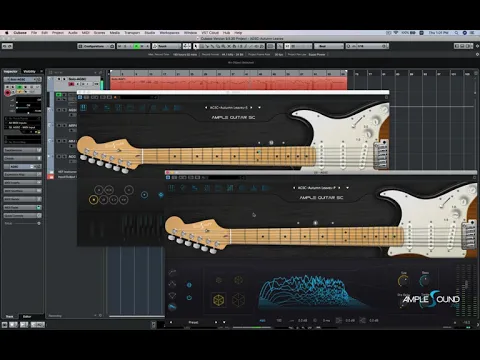Switch to the Track tab at the bottom left

(10, 316)
